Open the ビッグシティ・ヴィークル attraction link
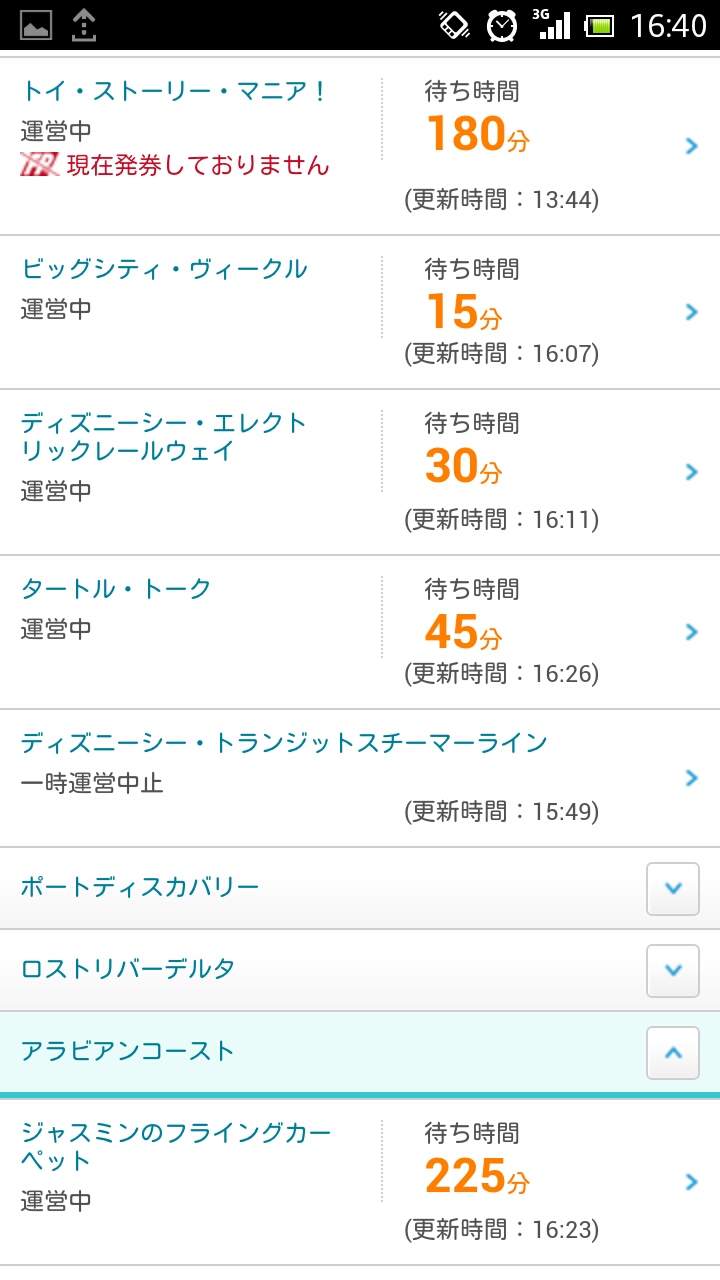The height and width of the screenshot is (1280, 720). (x=164, y=269)
